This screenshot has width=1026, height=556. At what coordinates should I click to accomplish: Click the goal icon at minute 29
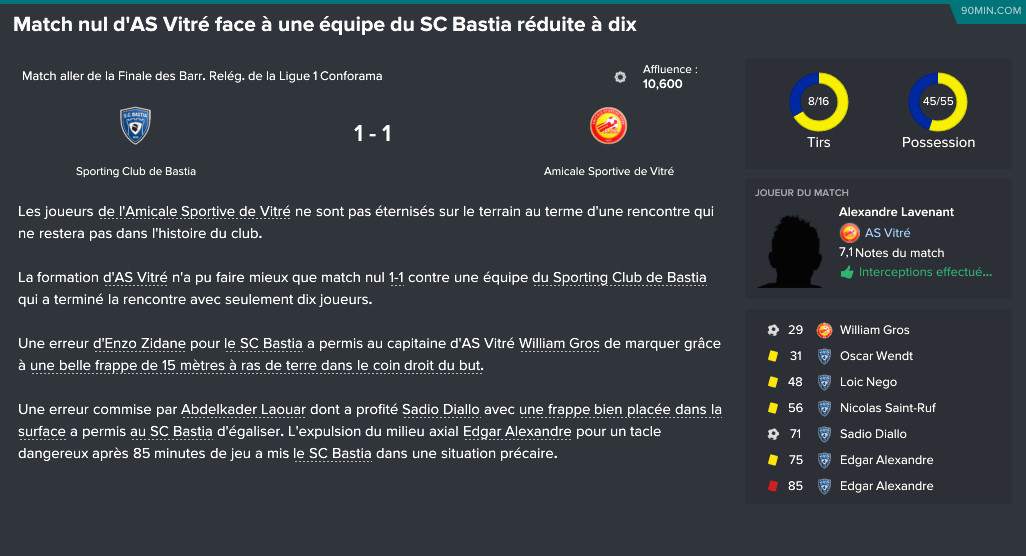coord(773,330)
